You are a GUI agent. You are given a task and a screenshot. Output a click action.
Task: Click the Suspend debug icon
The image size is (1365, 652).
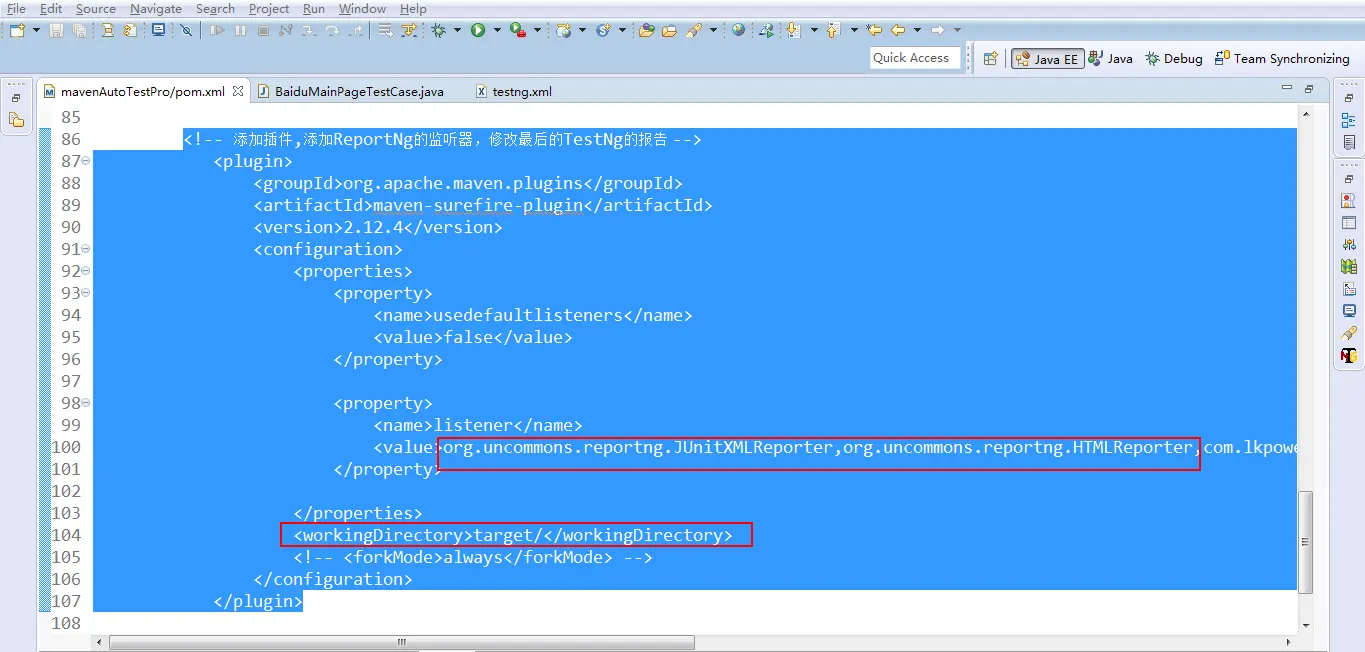coord(240,30)
